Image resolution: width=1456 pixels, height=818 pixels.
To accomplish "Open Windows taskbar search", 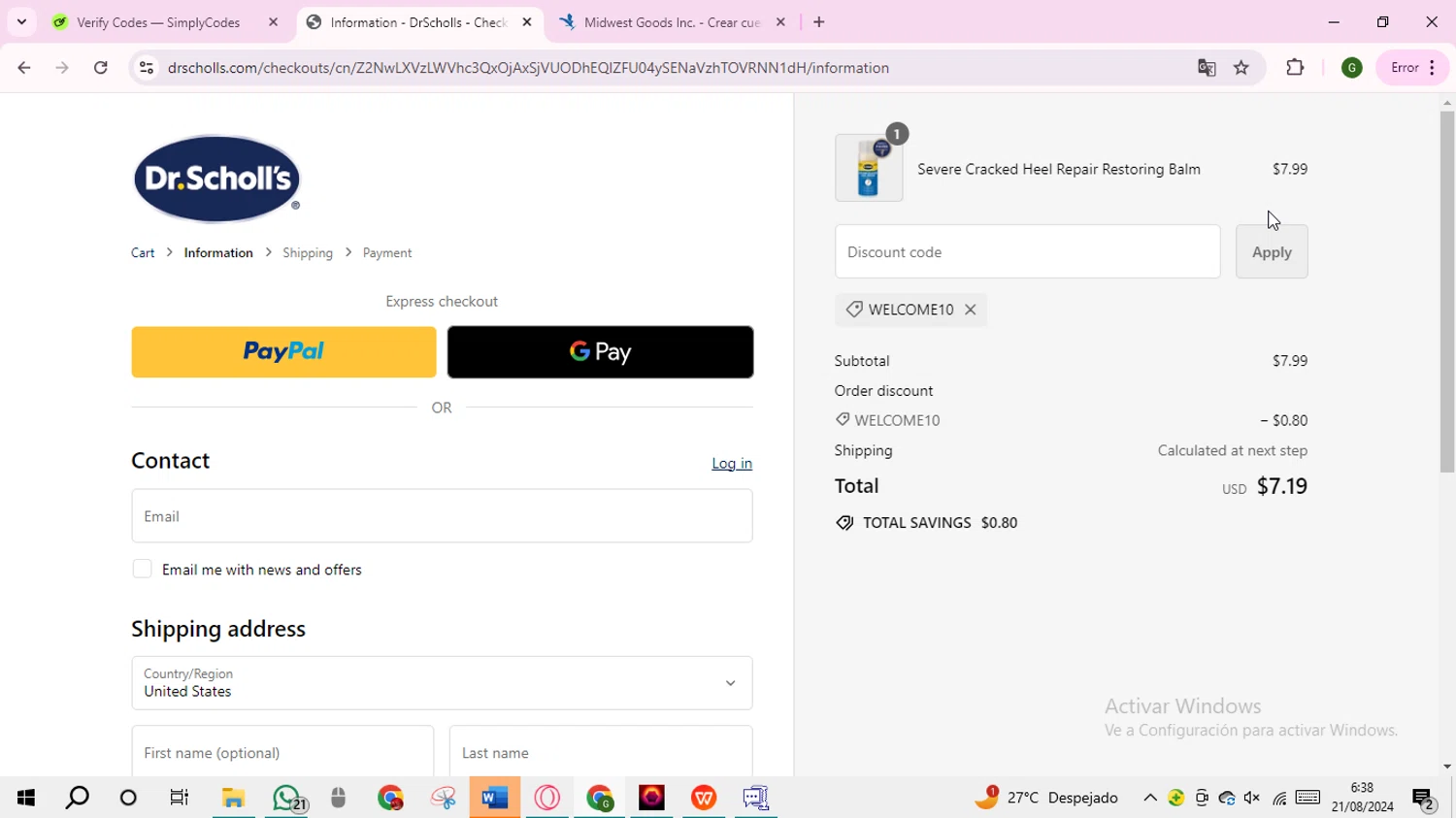I will pyautogui.click(x=77, y=798).
